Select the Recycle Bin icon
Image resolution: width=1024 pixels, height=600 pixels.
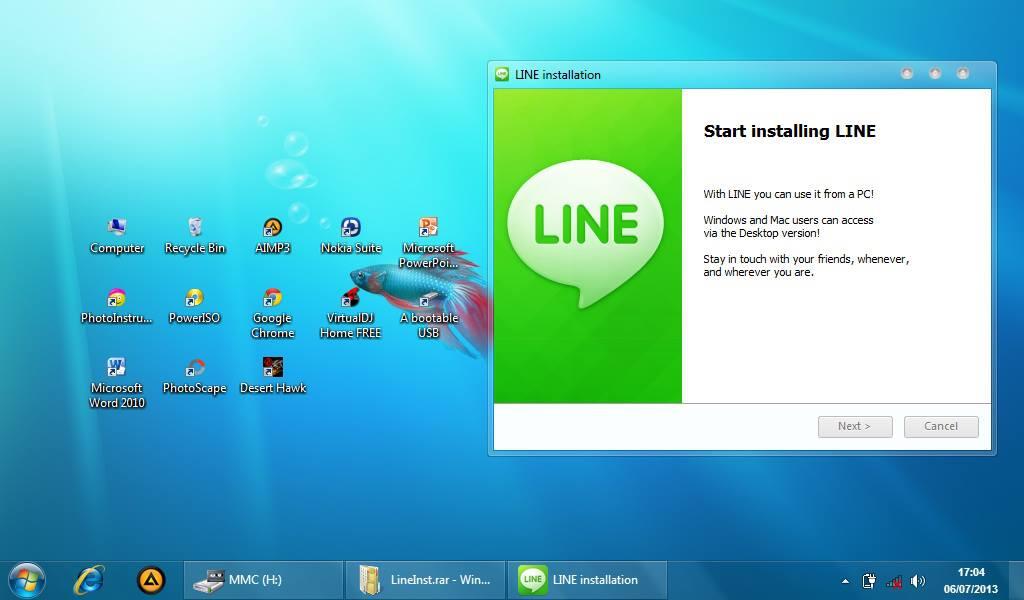(195, 229)
